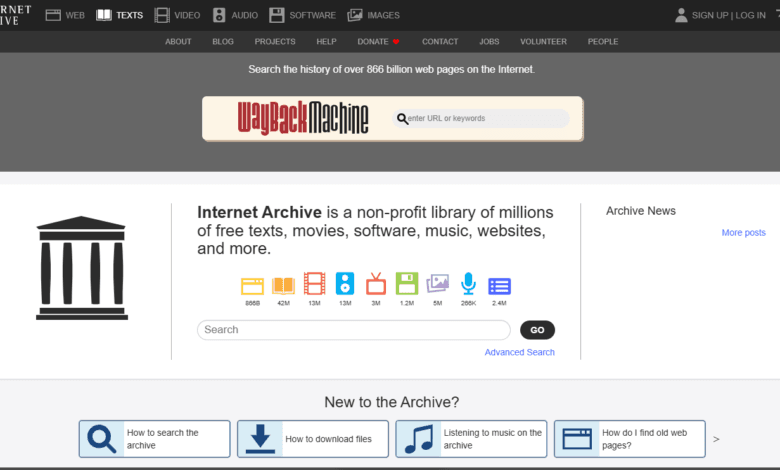Click the magnifier icon on search help card
The image size is (780, 470).
click(101, 439)
